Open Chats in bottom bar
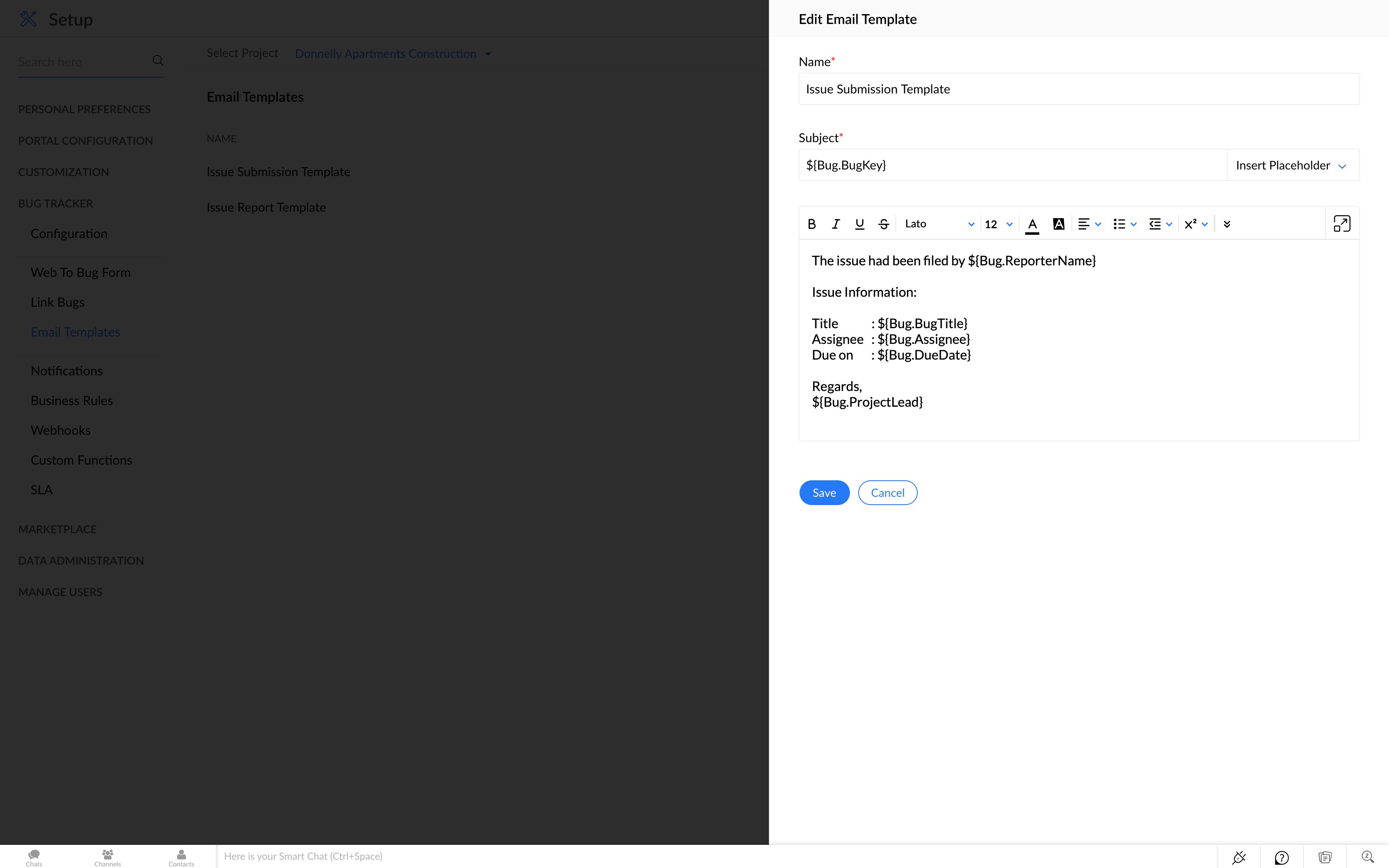The image size is (1389, 868). (x=34, y=858)
